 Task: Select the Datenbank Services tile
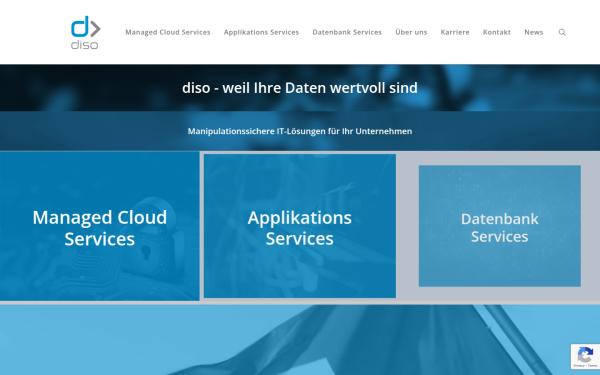click(x=500, y=226)
